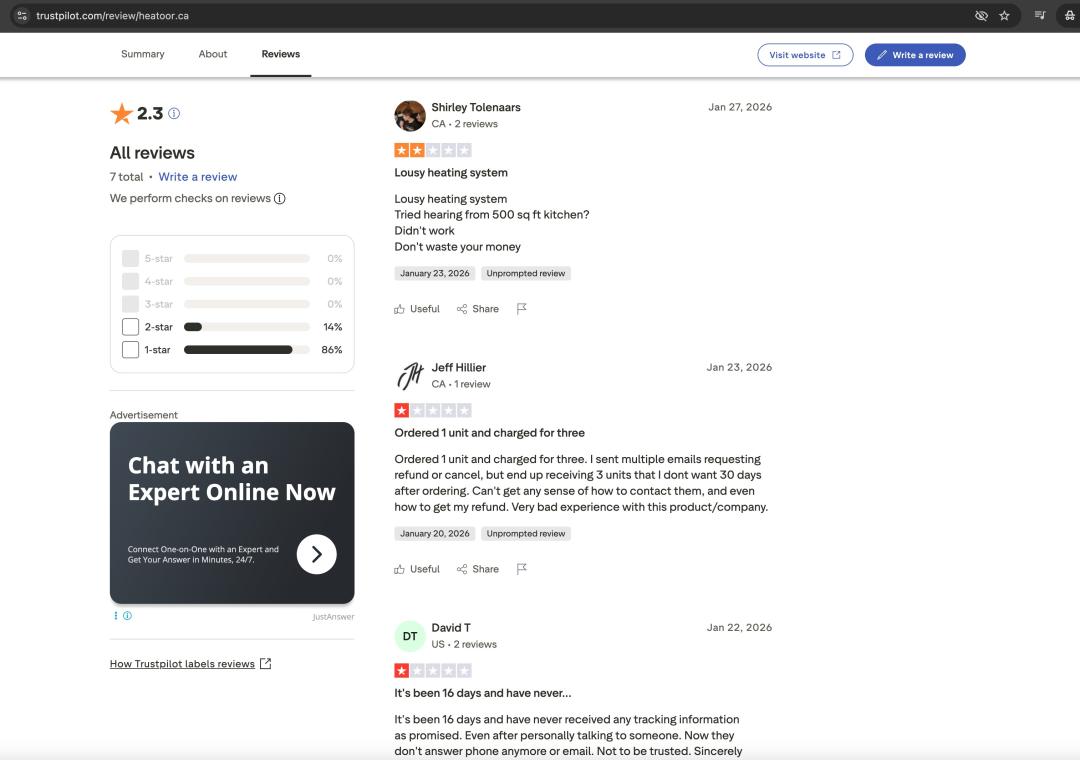Click the 5-star 0% progress bar
The height and width of the screenshot is (760, 1080).
[x=247, y=258]
